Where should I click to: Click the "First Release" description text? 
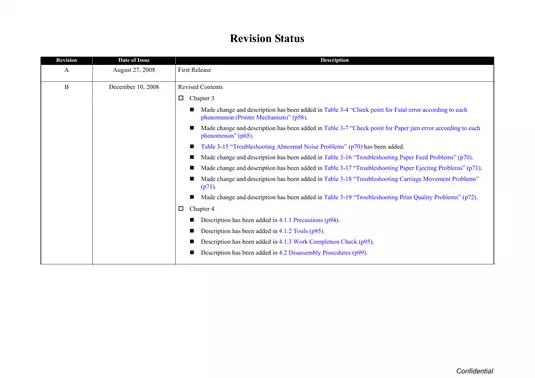[194, 70]
